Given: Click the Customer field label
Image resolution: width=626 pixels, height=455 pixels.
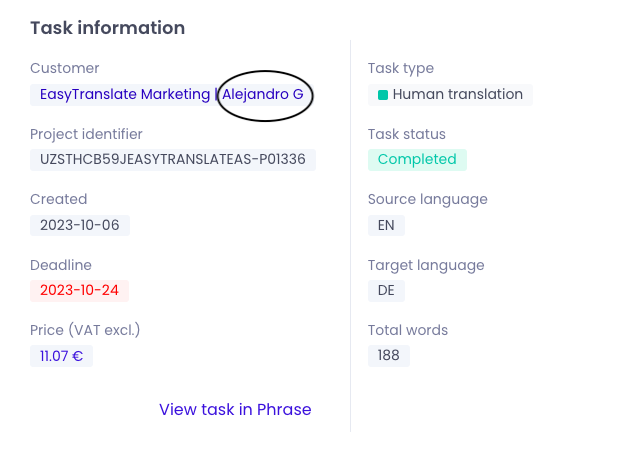Looking at the screenshot, I should [x=65, y=68].
